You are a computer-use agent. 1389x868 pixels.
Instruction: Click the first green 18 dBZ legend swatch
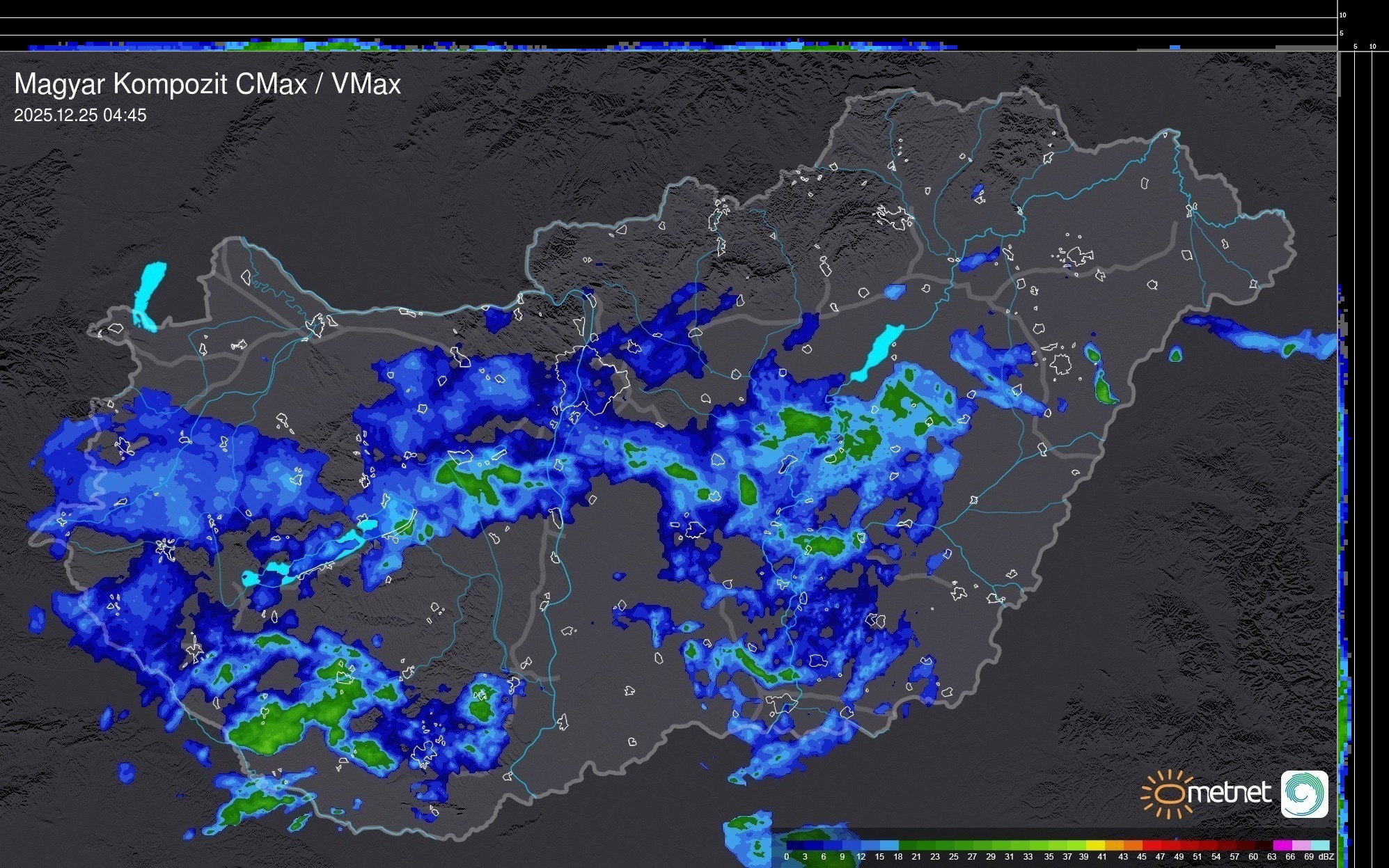click(907, 845)
